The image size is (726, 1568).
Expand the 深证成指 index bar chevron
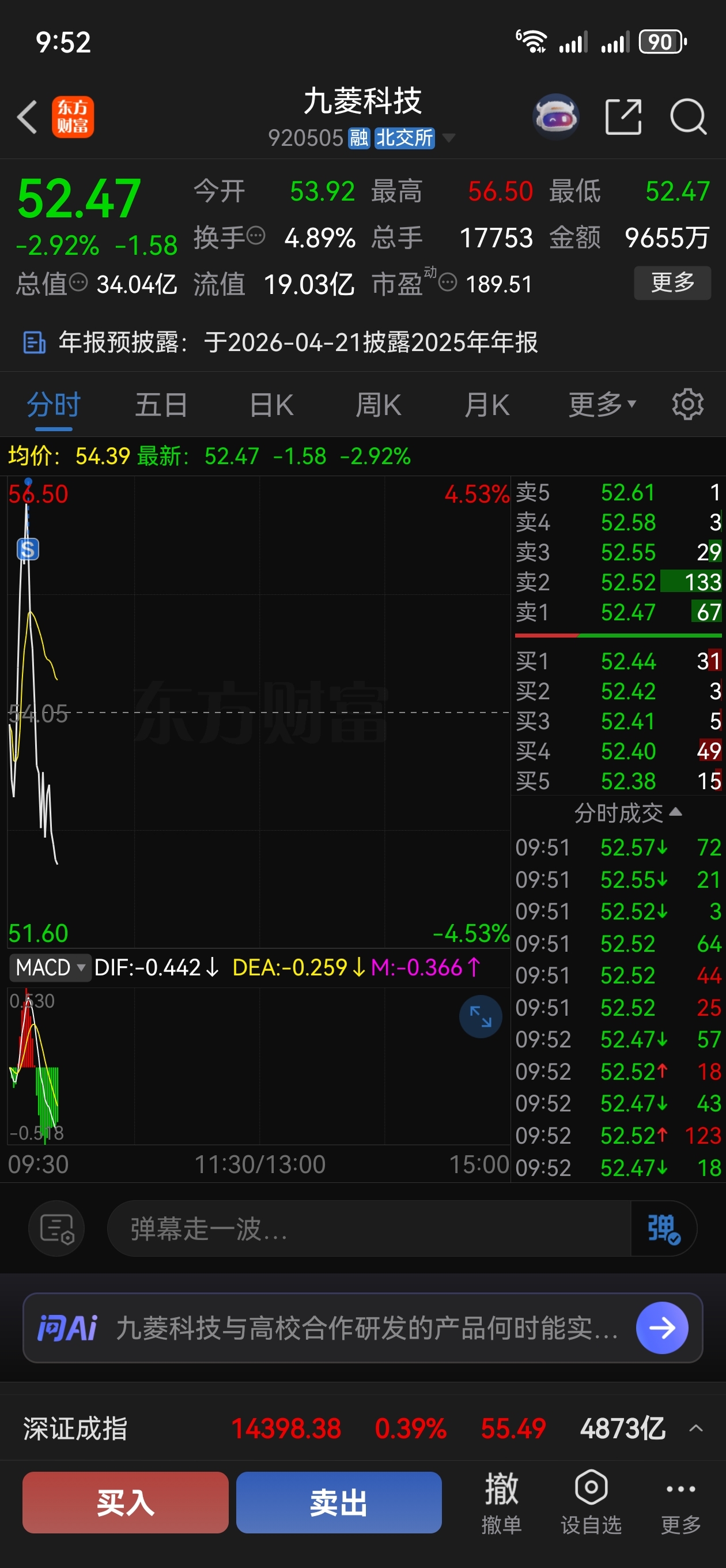click(695, 1428)
